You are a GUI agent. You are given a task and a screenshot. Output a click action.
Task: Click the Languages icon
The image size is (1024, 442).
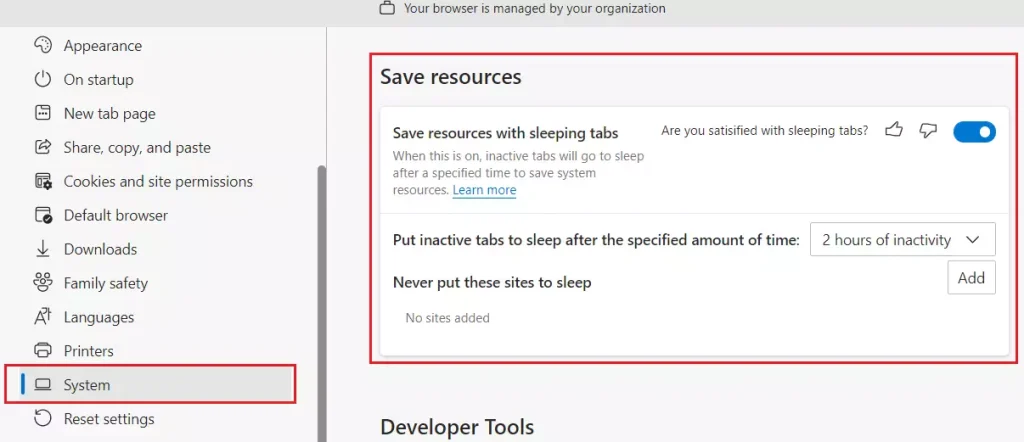42,317
